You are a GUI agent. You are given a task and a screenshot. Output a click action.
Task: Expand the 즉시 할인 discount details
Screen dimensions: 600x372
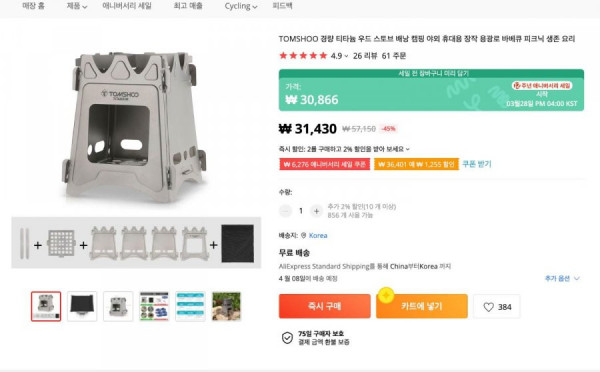pyautogui.click(x=344, y=149)
